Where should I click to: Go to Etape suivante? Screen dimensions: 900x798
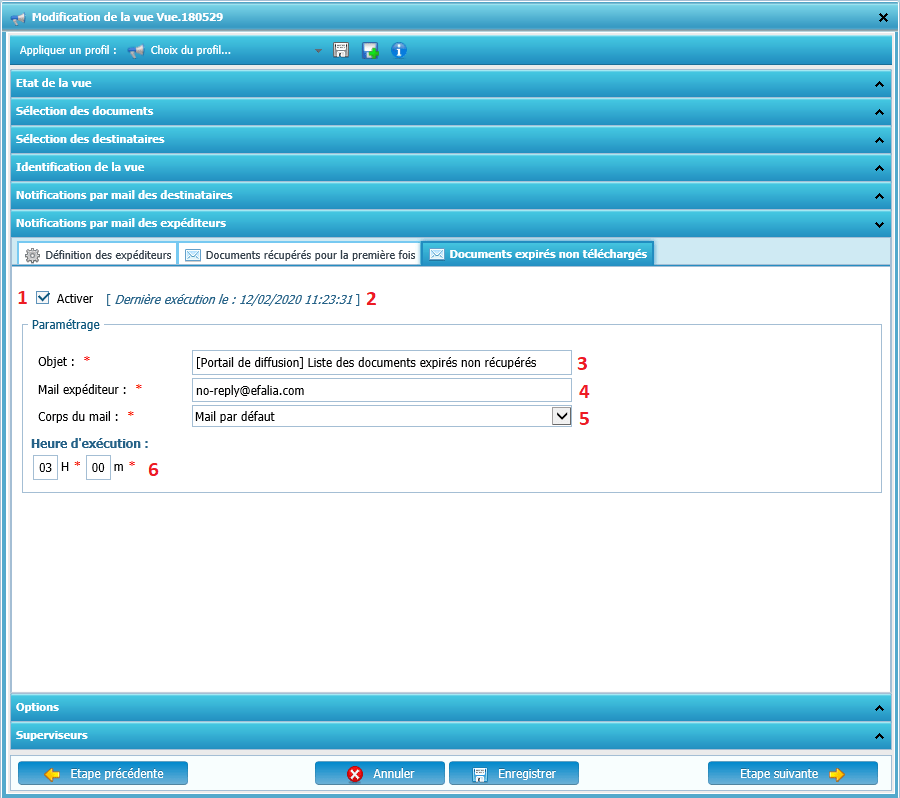click(x=792, y=773)
